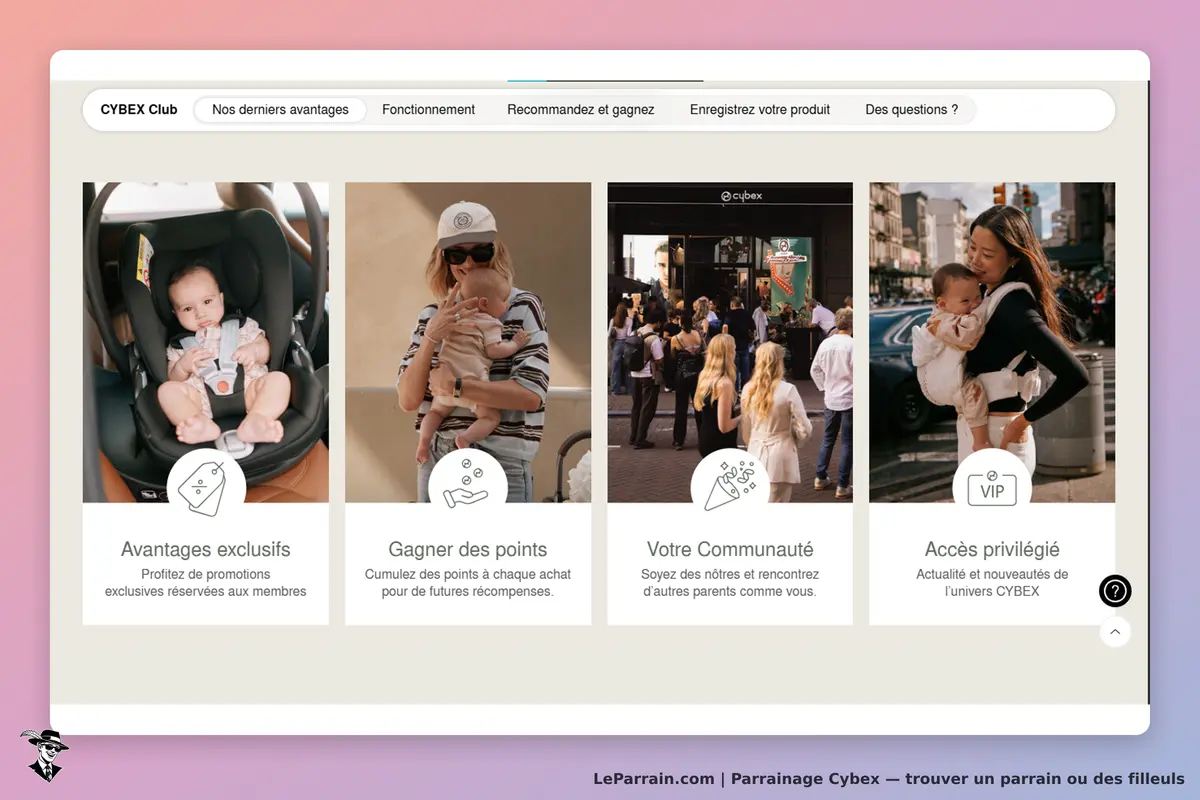Open the baby in car seat photo
Viewport: 1200px width, 800px height.
(x=205, y=342)
